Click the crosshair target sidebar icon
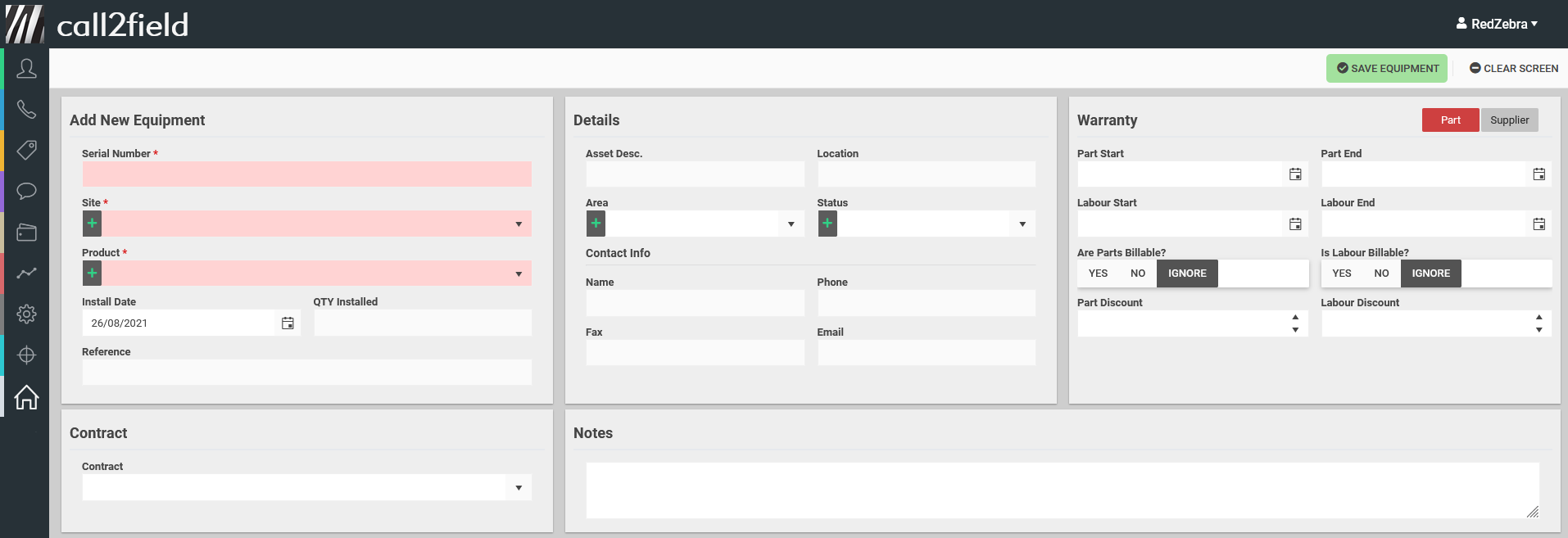 [26, 355]
